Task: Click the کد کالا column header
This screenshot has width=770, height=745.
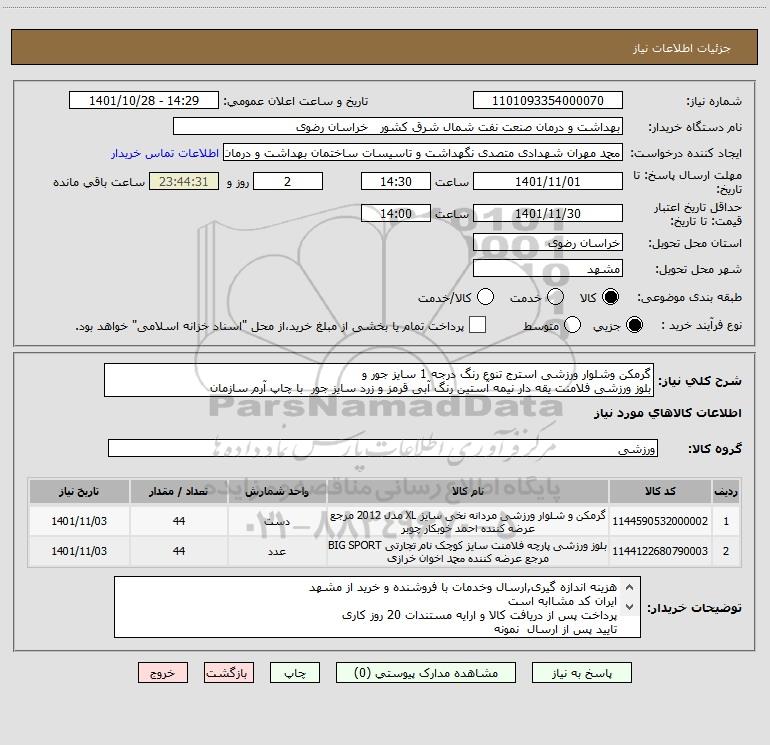Action: [660, 491]
